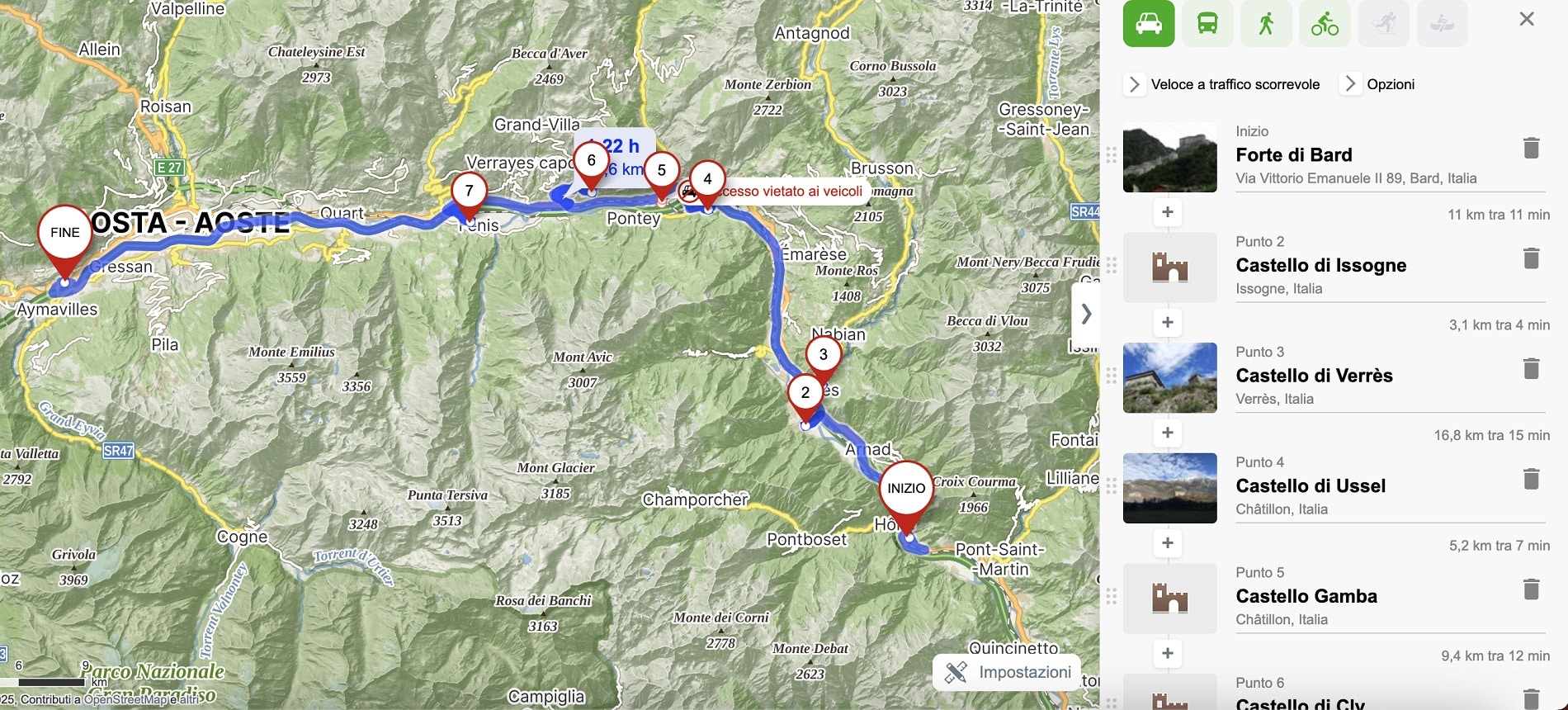The image size is (1568, 710).
Task: Choose walking route mode
Action: click(1266, 23)
